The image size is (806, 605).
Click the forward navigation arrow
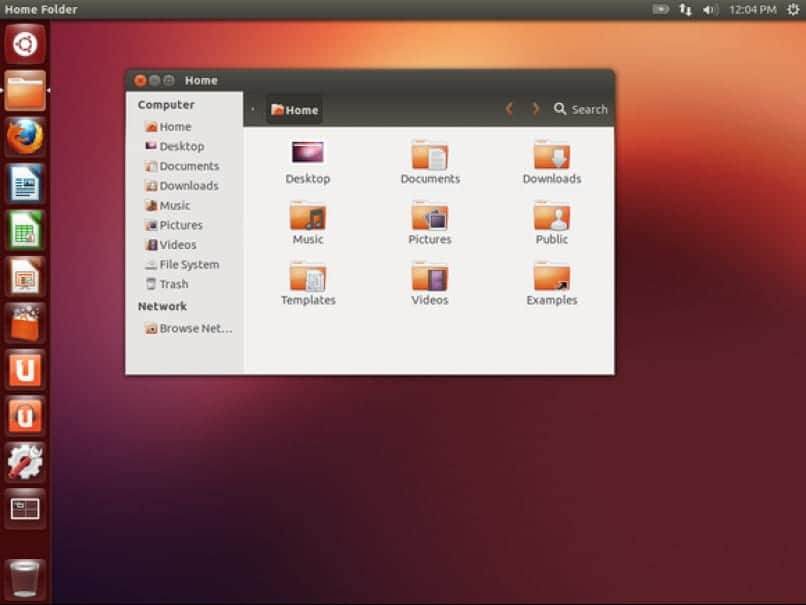tap(535, 109)
